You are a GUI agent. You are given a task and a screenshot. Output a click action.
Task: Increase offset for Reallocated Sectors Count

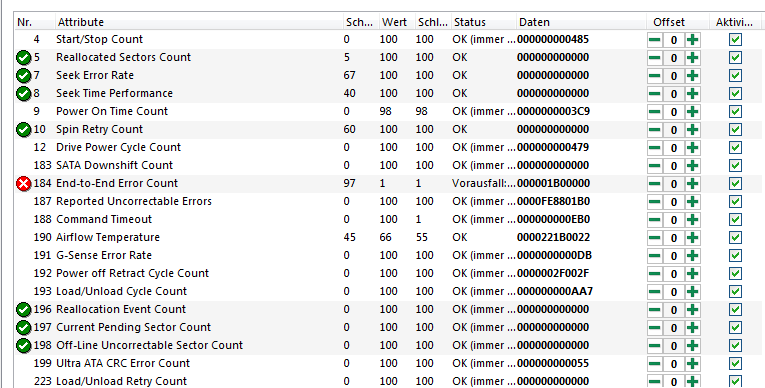[x=692, y=58]
